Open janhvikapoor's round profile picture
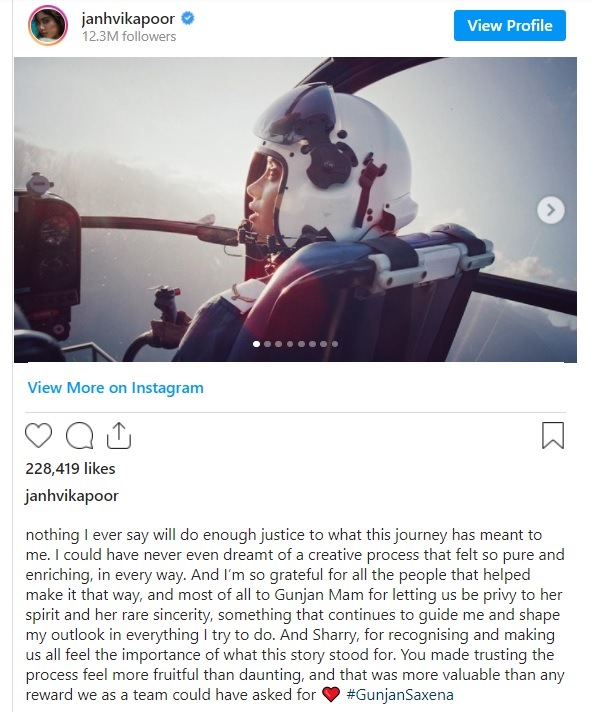 48,25
